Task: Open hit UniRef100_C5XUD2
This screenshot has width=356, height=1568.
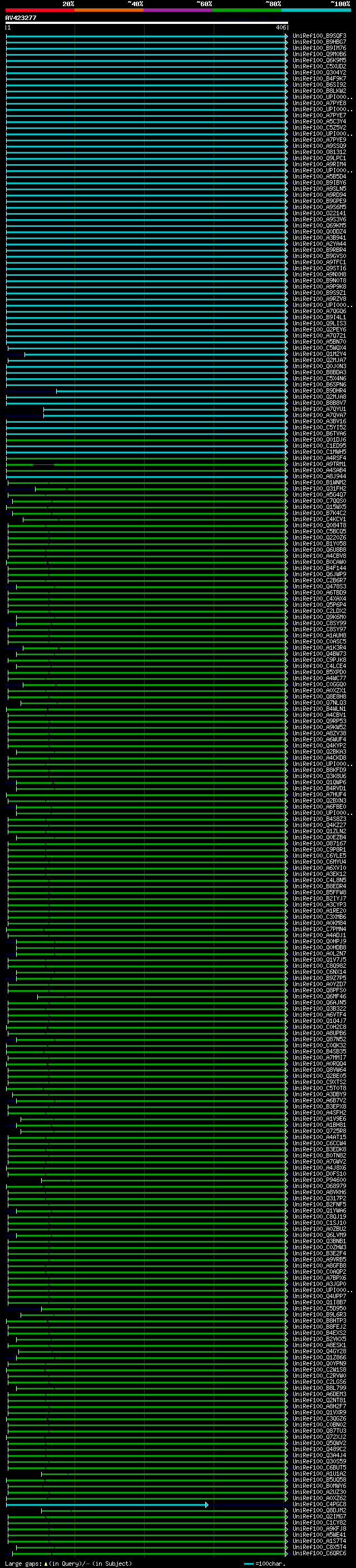Action: point(319,66)
